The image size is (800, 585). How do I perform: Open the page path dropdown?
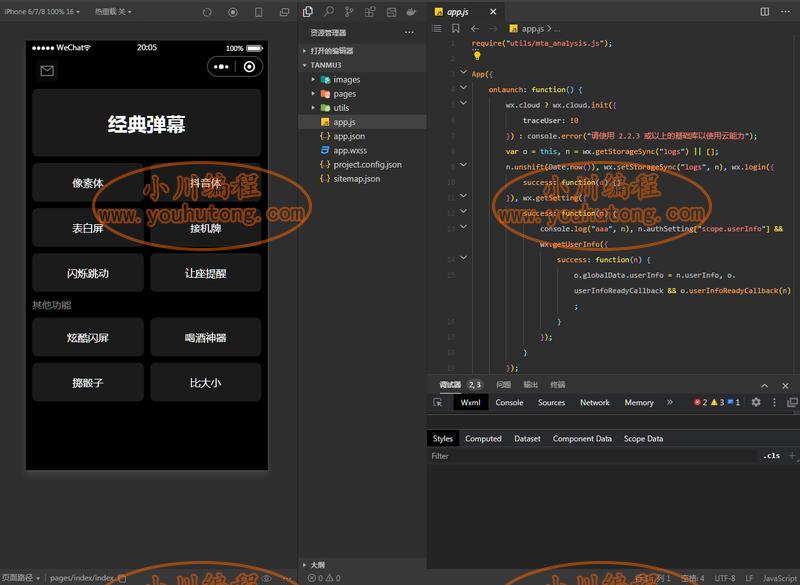tap(21, 578)
